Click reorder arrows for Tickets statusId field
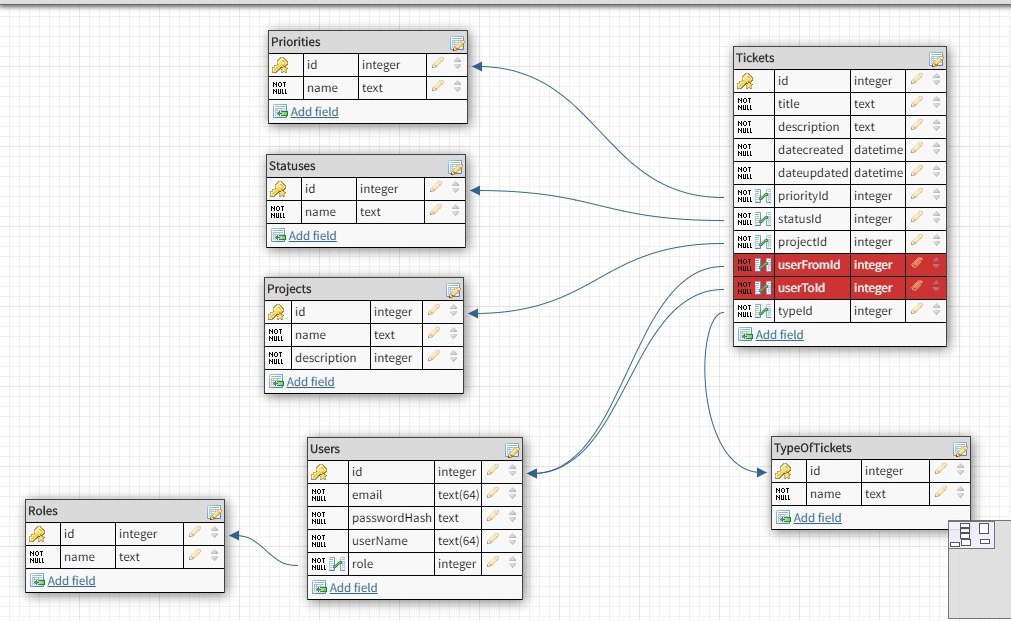Viewport: 1011px width, 621px height. (936, 218)
